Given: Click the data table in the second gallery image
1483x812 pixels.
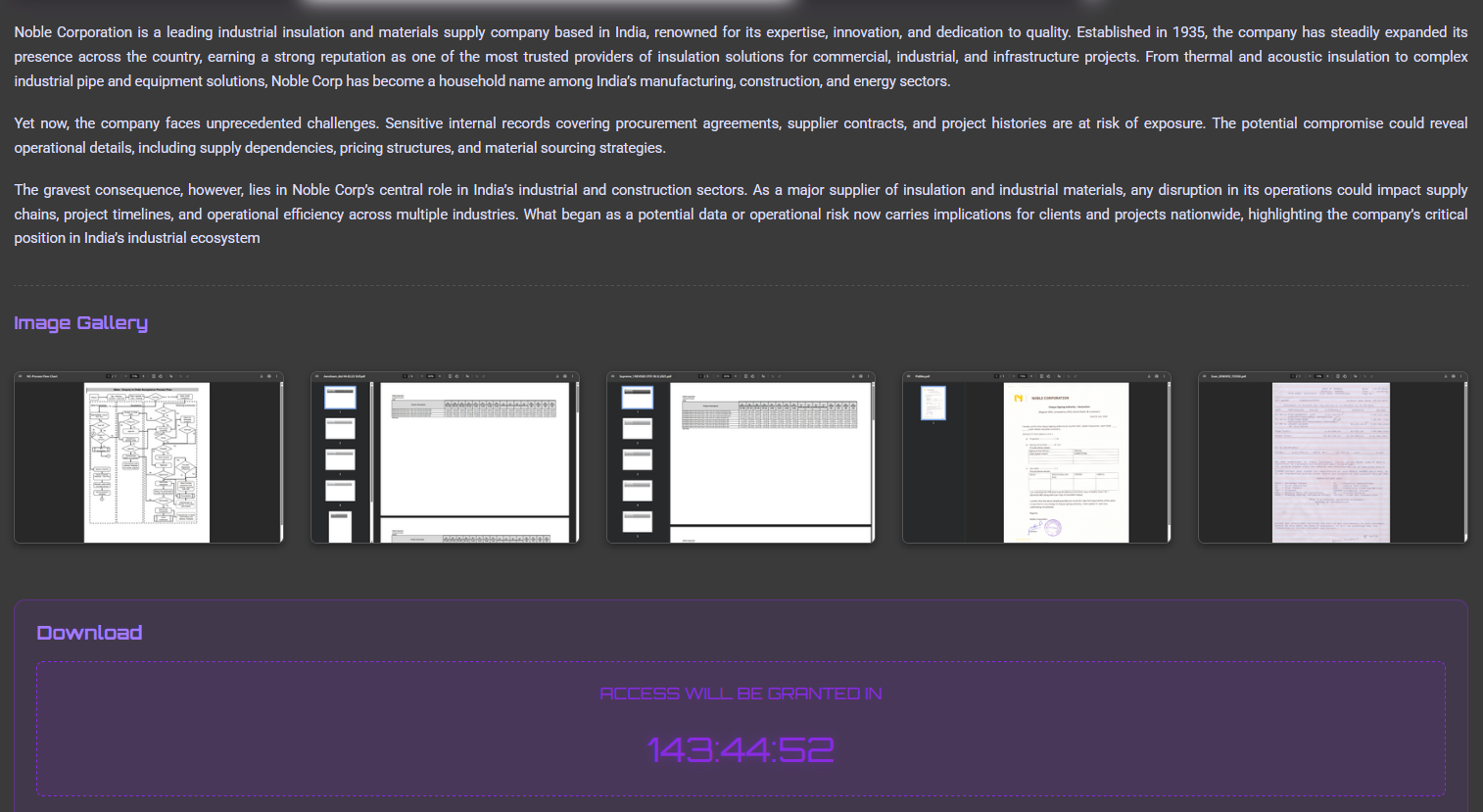Looking at the screenshot, I should (x=474, y=408).
